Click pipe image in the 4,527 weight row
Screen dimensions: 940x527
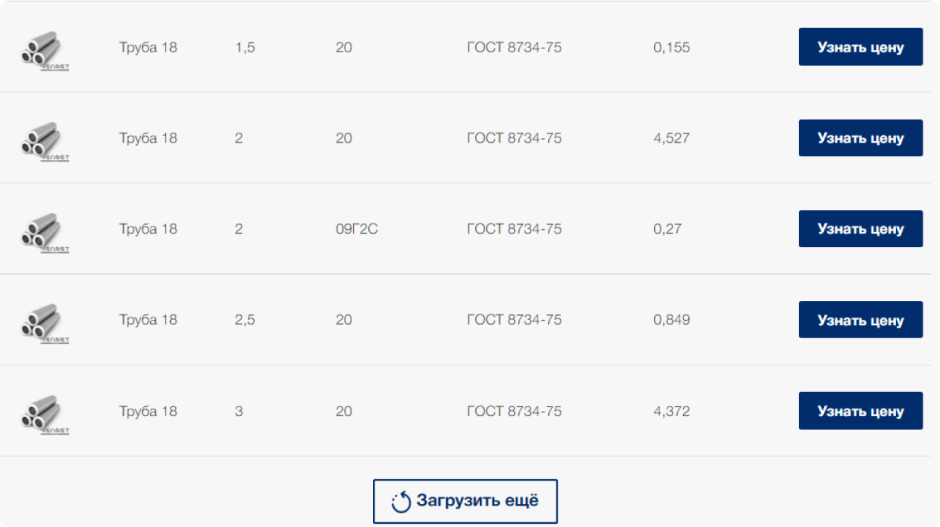(x=44, y=140)
